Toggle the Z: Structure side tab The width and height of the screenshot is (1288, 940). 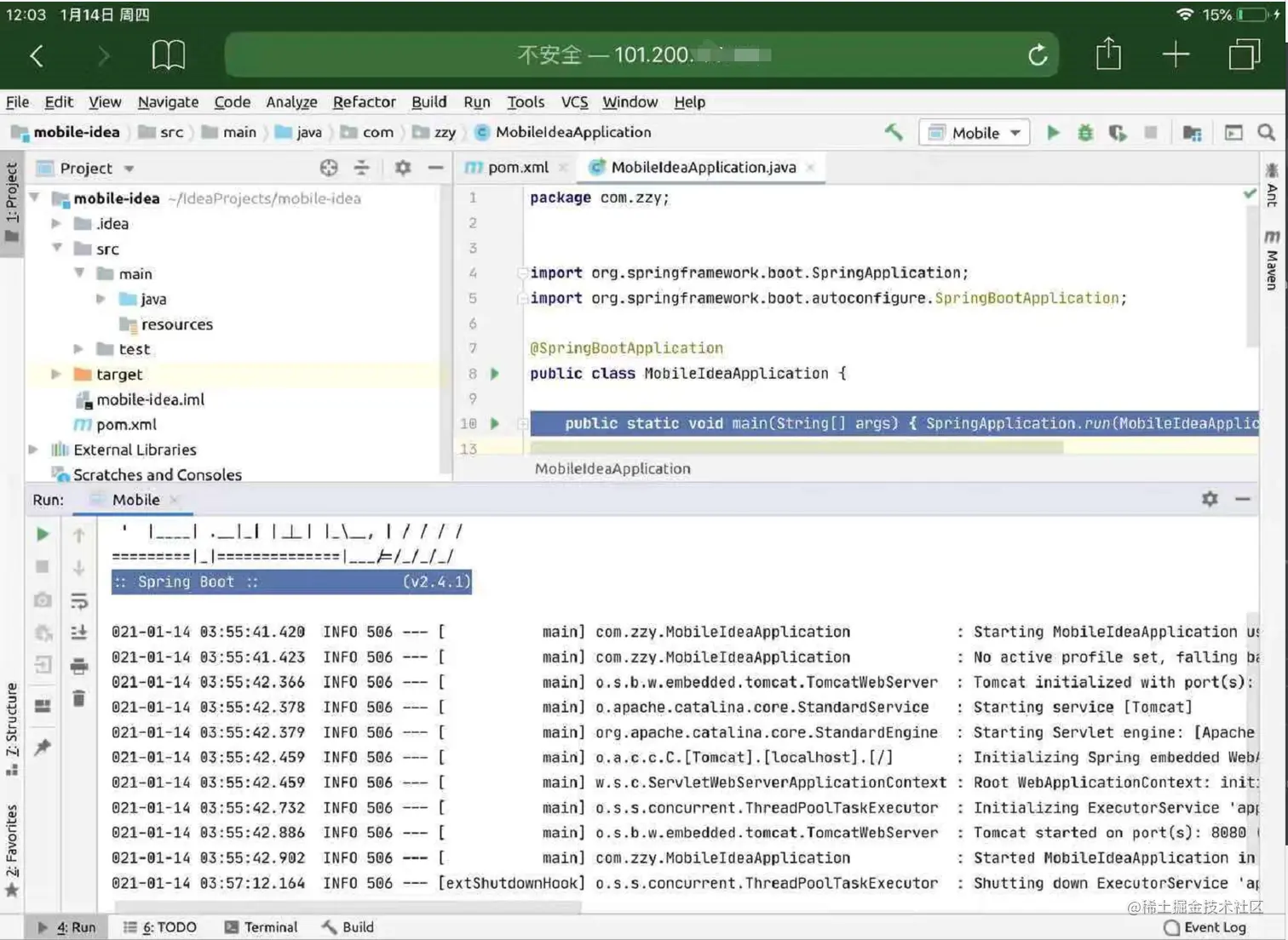[11, 728]
